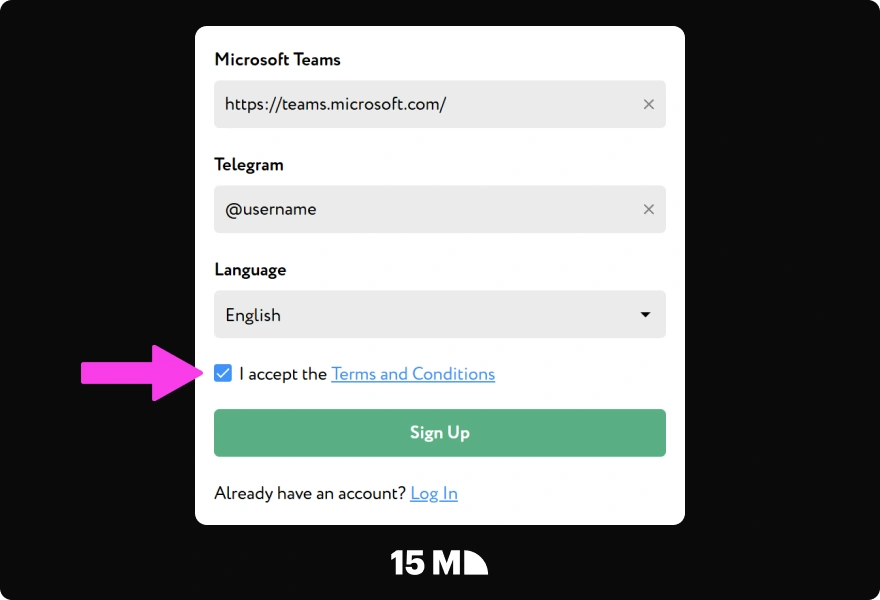Image resolution: width=880 pixels, height=600 pixels.
Task: Click the green Sign Up button
Action: click(439, 433)
